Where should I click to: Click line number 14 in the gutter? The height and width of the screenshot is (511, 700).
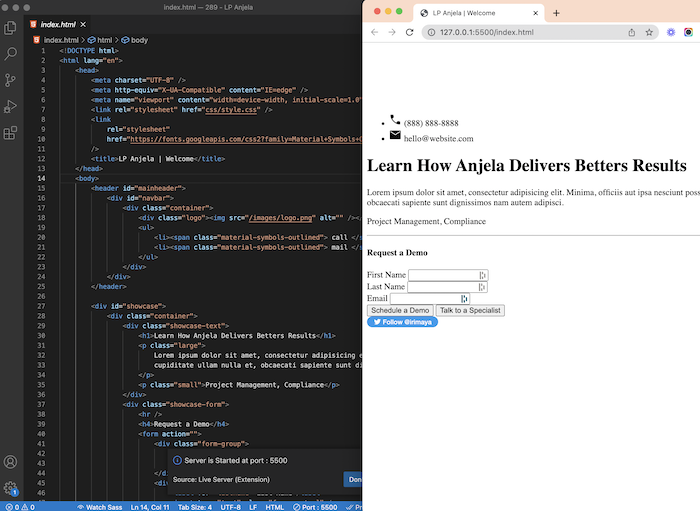coord(42,179)
